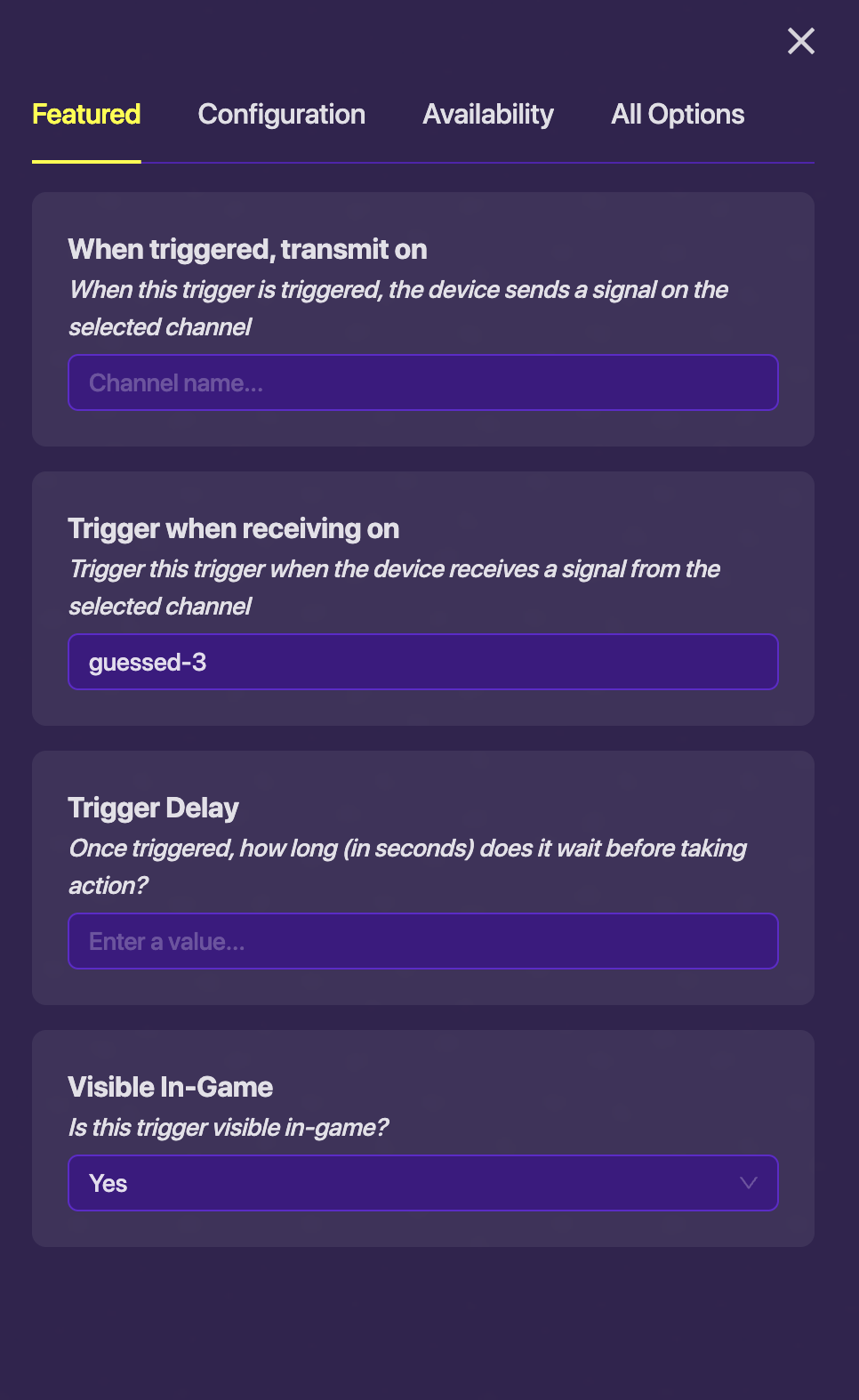This screenshot has width=859, height=1400.
Task: Click the receives a signal description text
Action: [394, 587]
